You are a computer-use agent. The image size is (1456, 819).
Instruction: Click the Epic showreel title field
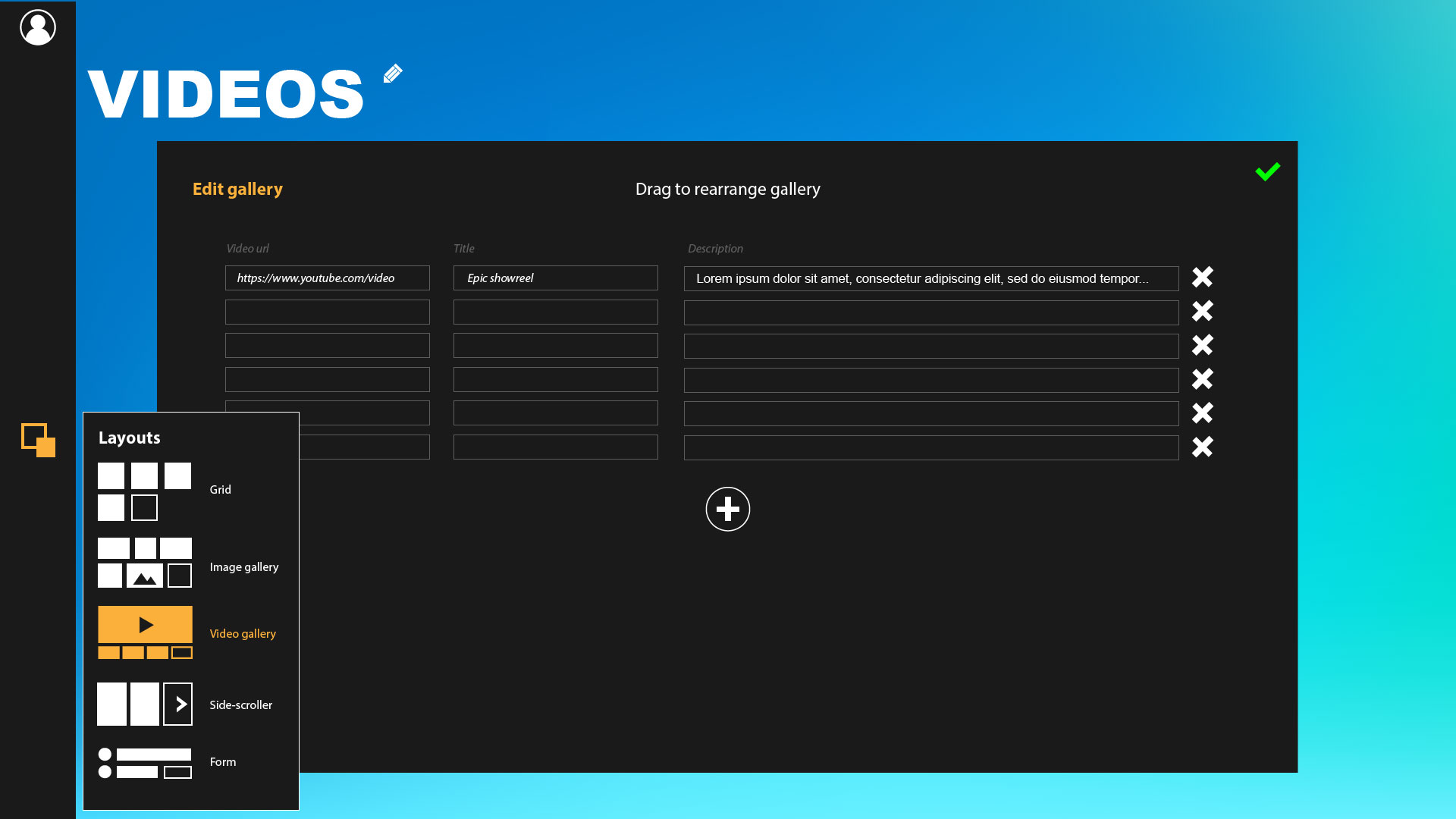556,278
